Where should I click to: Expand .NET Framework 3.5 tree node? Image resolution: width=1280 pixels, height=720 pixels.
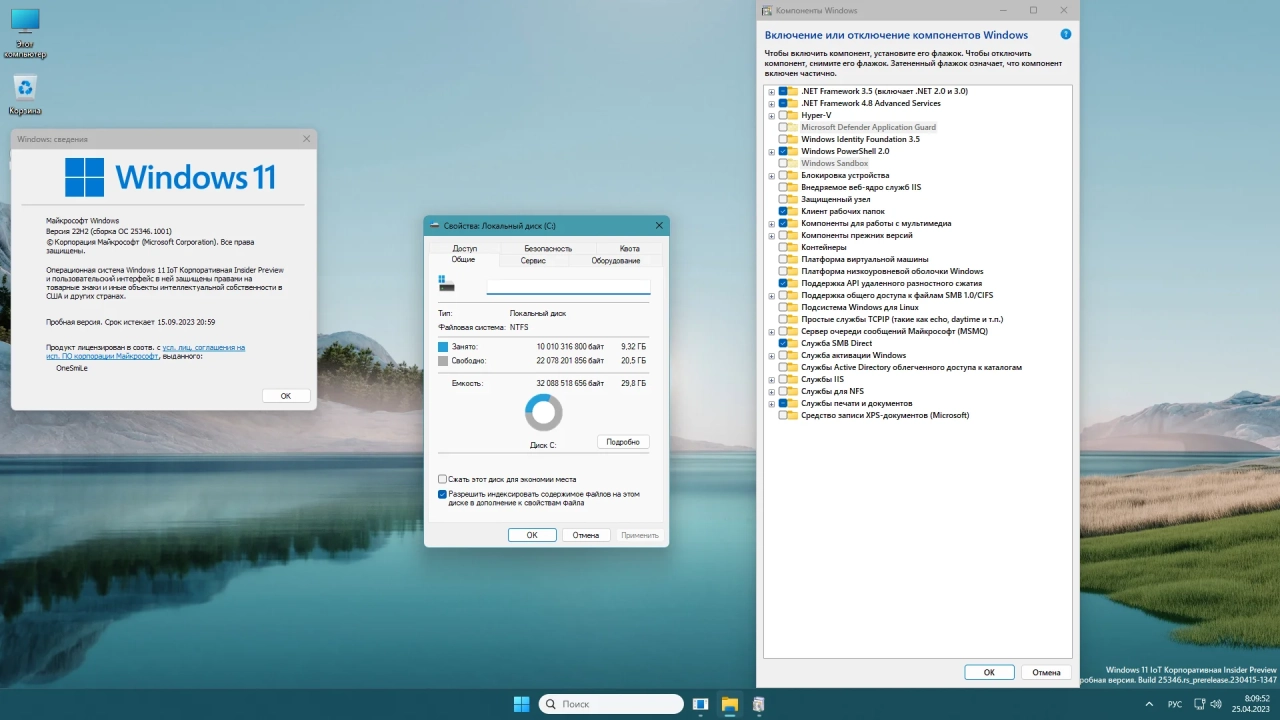771,91
